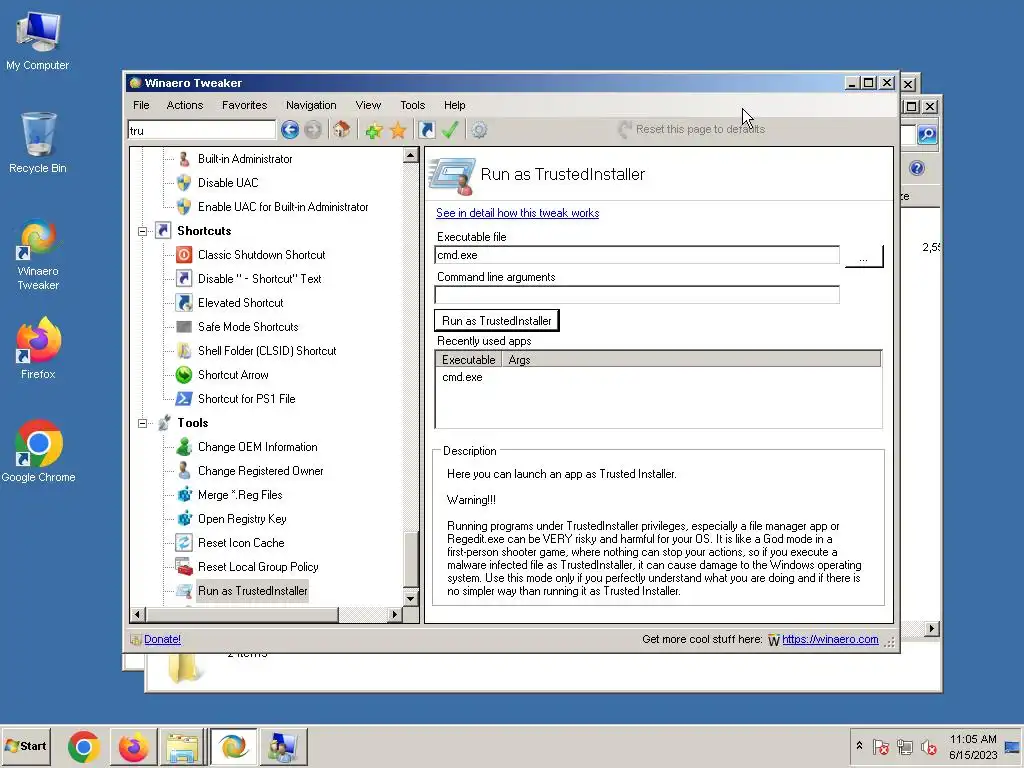1024x768 pixels.
Task: Open Firefox from taskbar
Action: coord(134,747)
